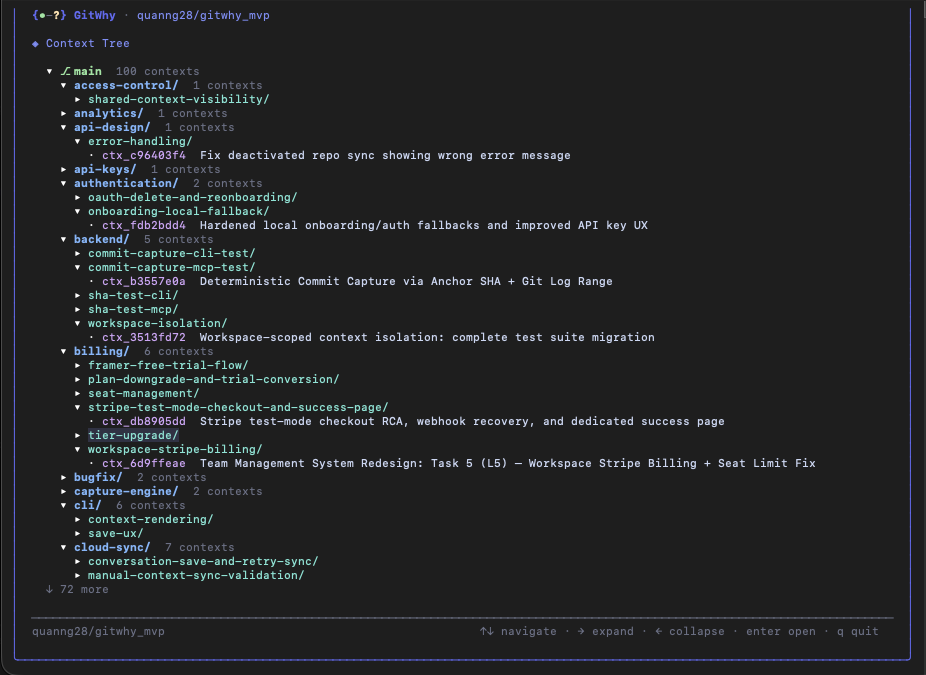Expand the framer-free-trial-flow/ arrow

coord(78,366)
